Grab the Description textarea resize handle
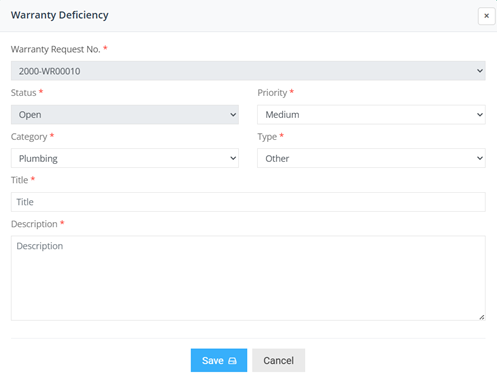This screenshot has width=497, height=390. (482, 317)
